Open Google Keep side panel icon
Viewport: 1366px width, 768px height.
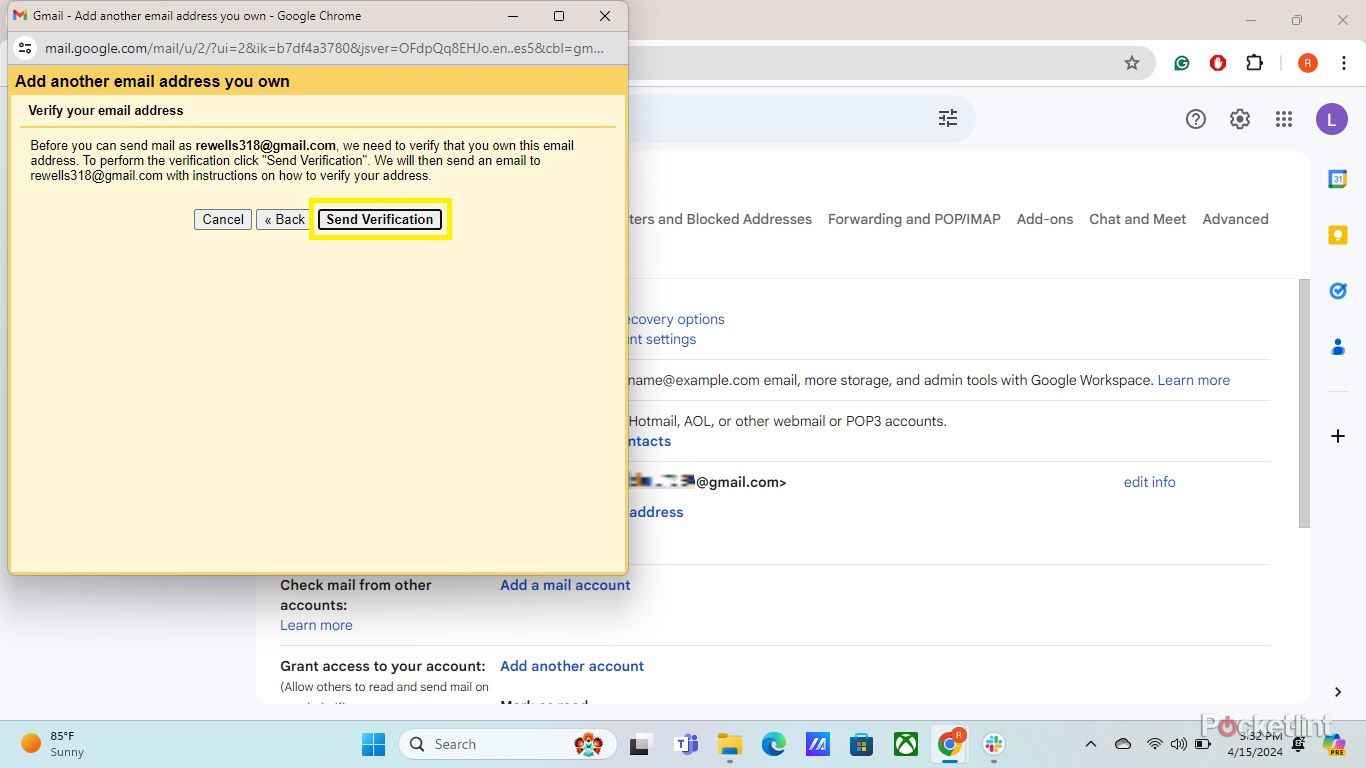click(x=1337, y=235)
